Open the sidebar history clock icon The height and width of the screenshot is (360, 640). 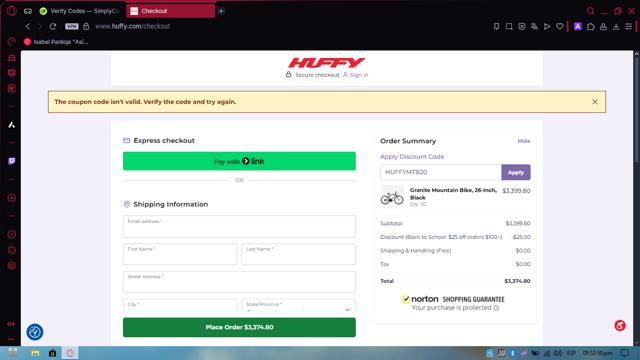11,234
